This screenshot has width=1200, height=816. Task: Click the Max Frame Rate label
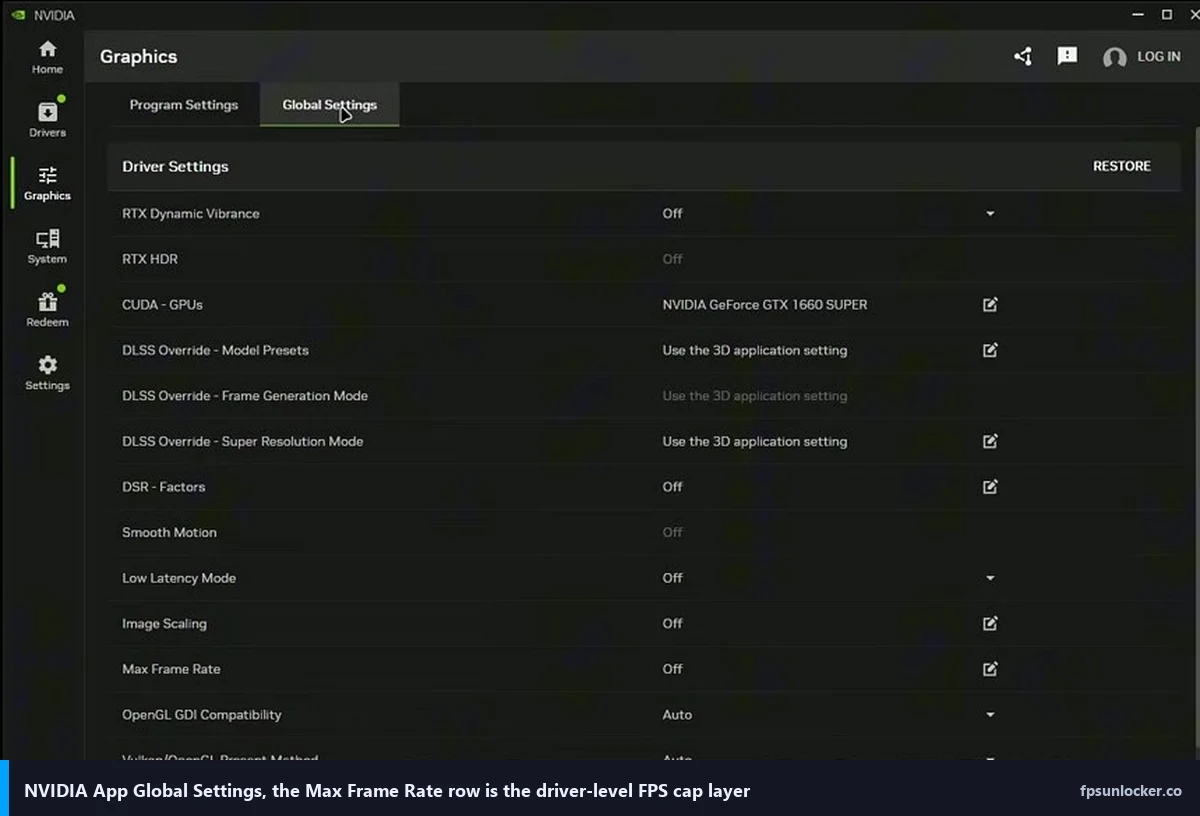coord(171,669)
